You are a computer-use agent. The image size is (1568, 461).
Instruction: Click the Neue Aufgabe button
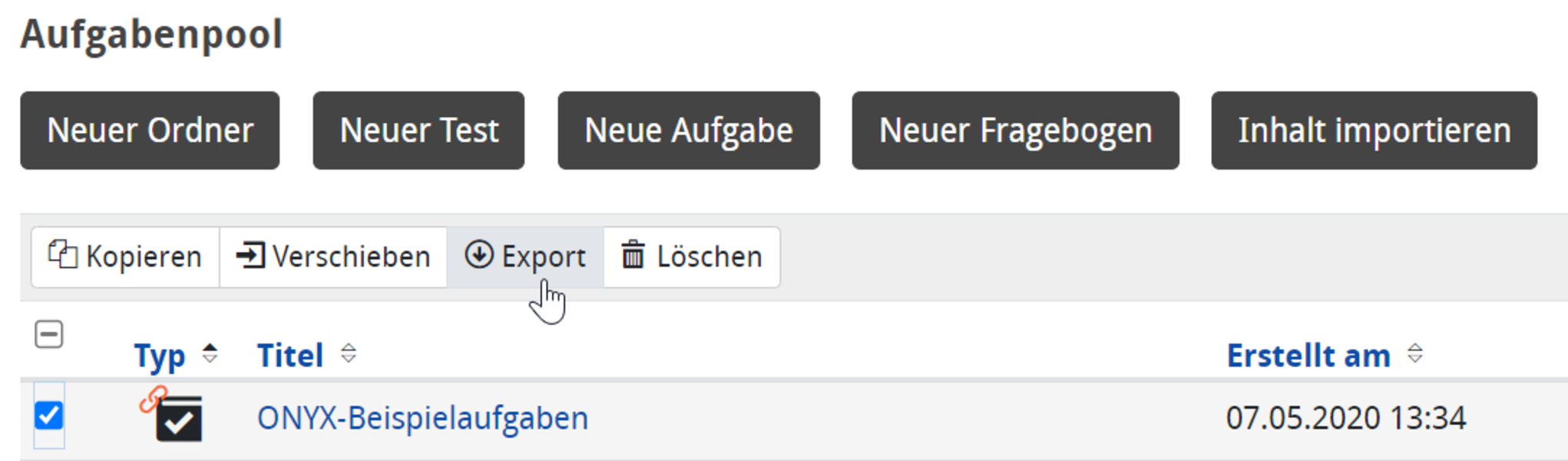click(689, 131)
